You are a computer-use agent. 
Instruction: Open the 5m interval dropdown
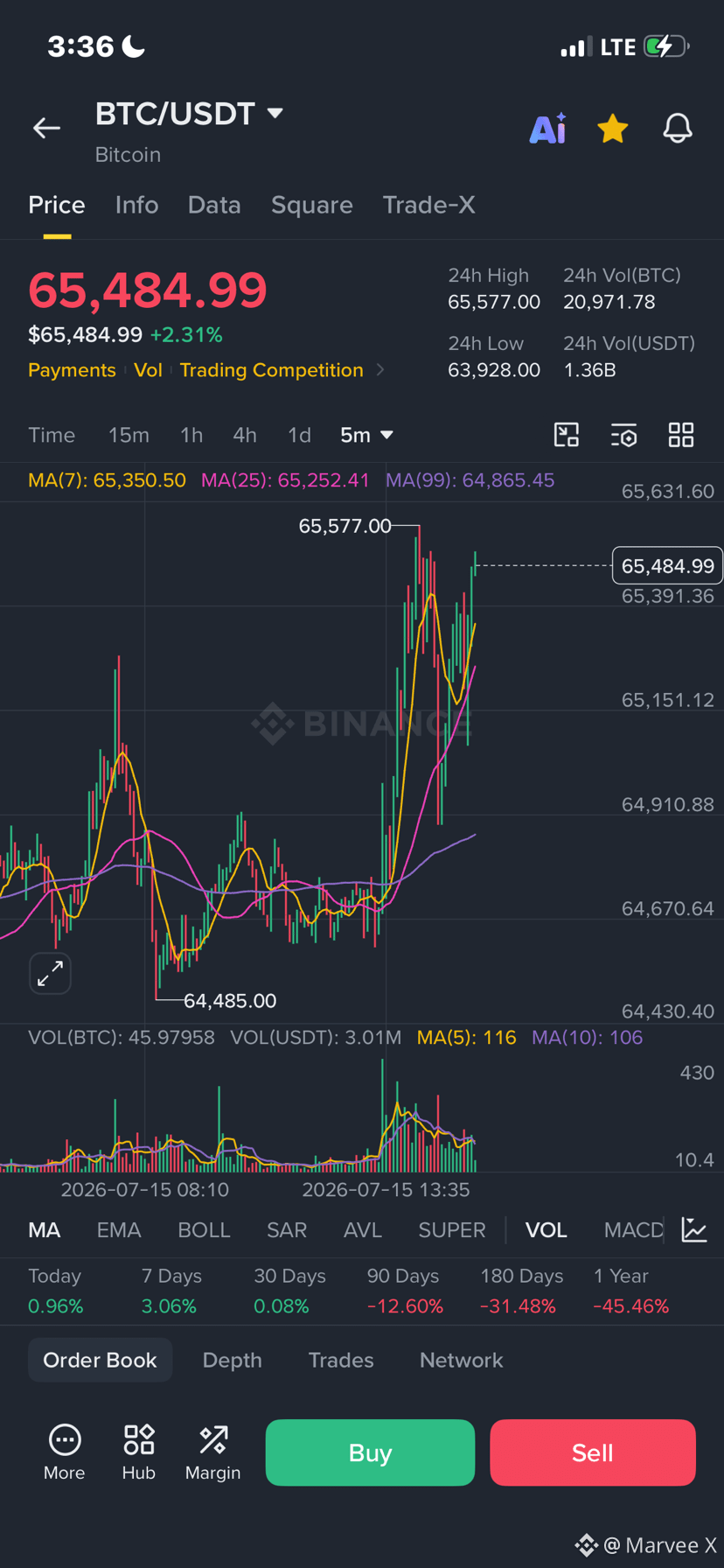(366, 435)
